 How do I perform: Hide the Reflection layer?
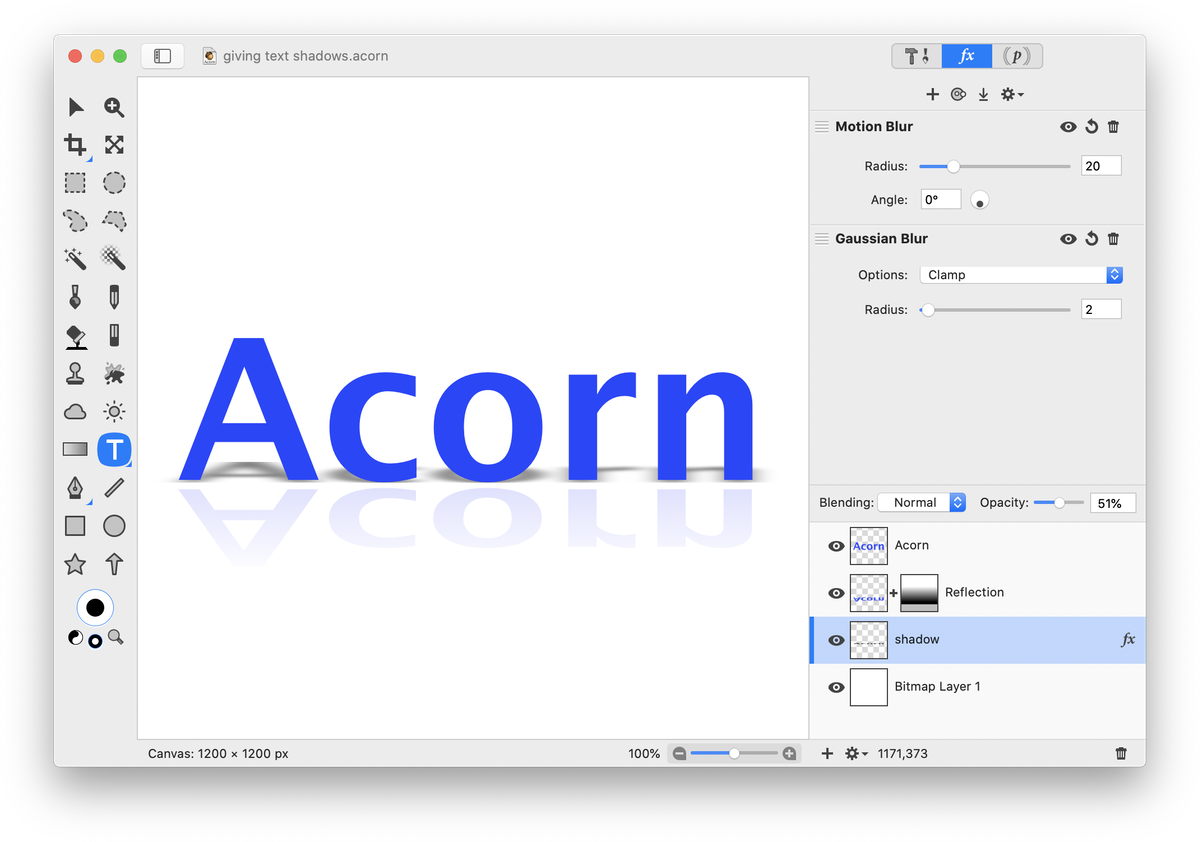tap(837, 593)
